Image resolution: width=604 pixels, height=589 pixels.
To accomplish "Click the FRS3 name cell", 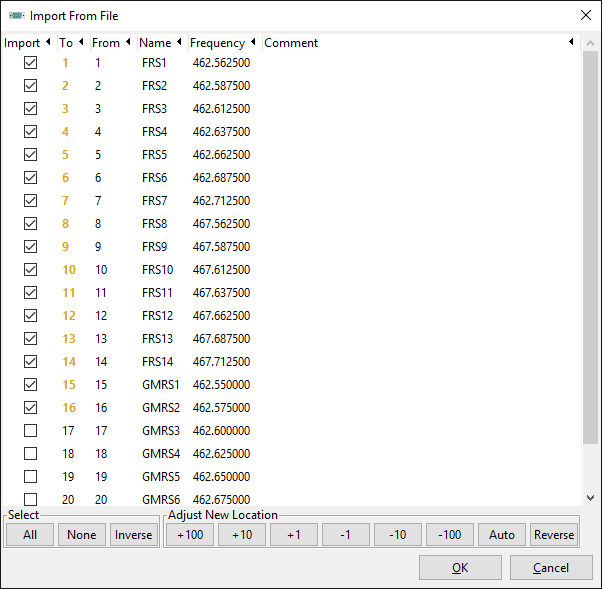I will pyautogui.click(x=154, y=109).
